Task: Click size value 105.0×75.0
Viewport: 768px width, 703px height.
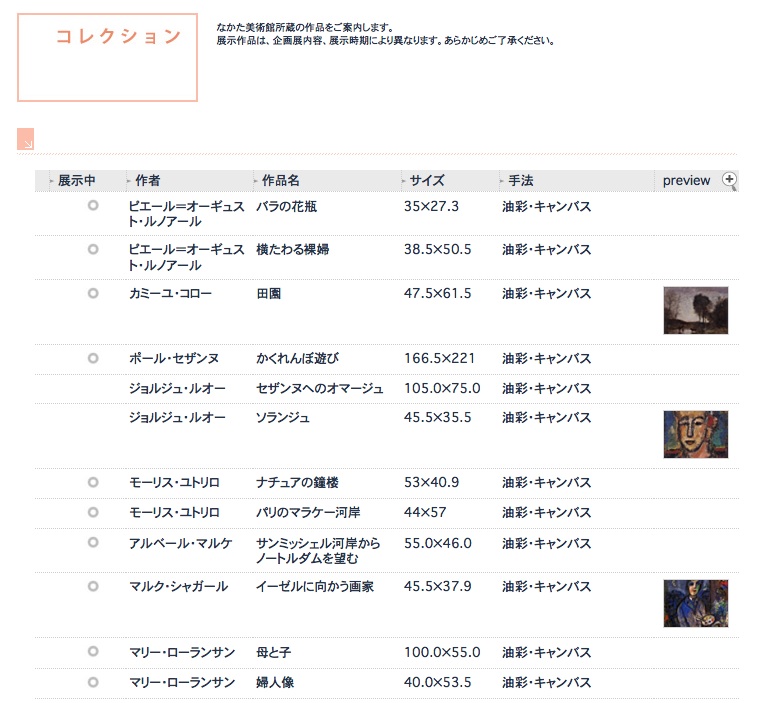Action: pos(442,388)
